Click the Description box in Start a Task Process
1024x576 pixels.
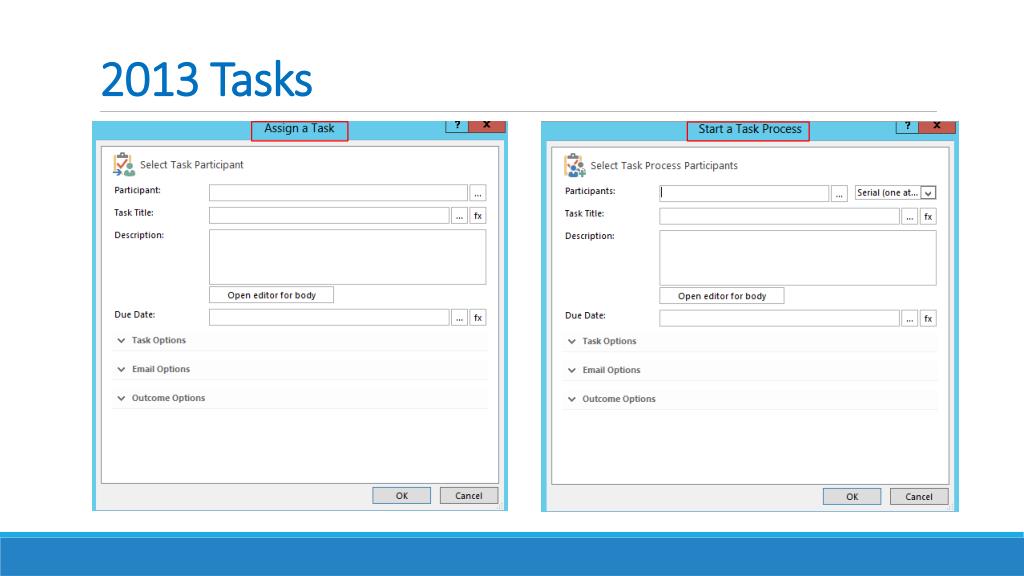[798, 258]
